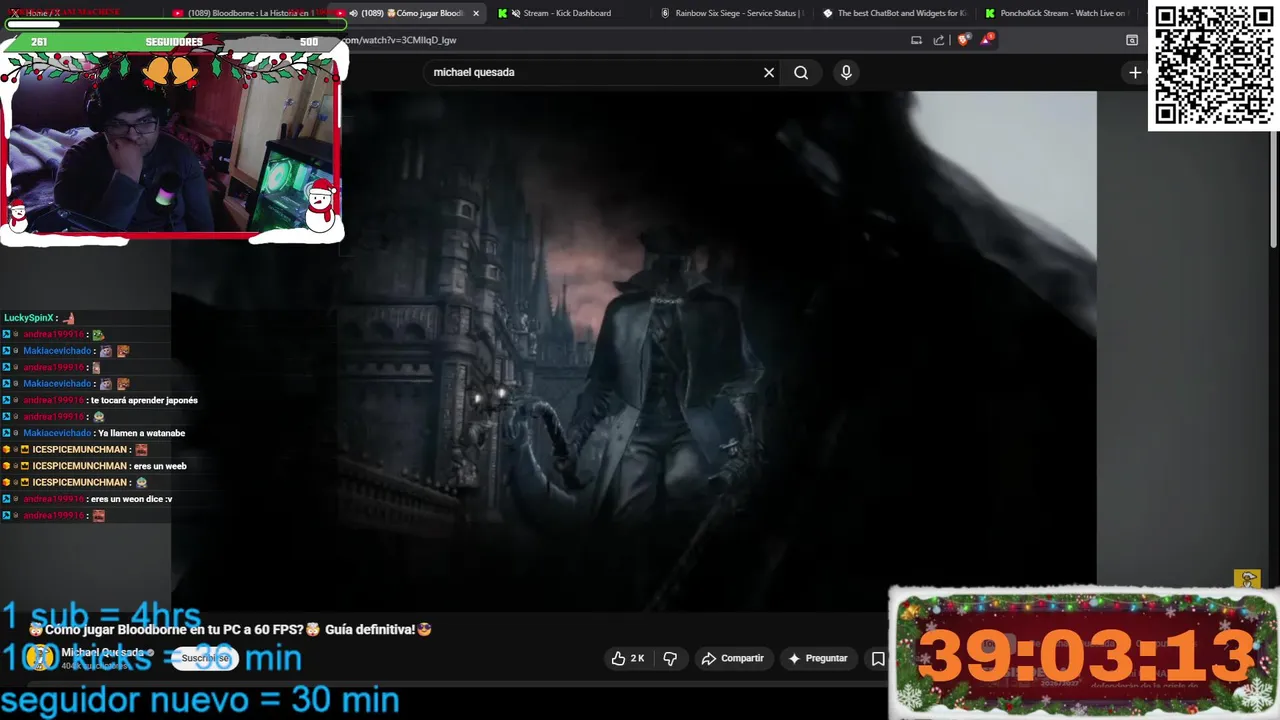The height and width of the screenshot is (720, 1280).
Task: Click the cast/screen icon in address bar
Action: pyautogui.click(x=916, y=40)
